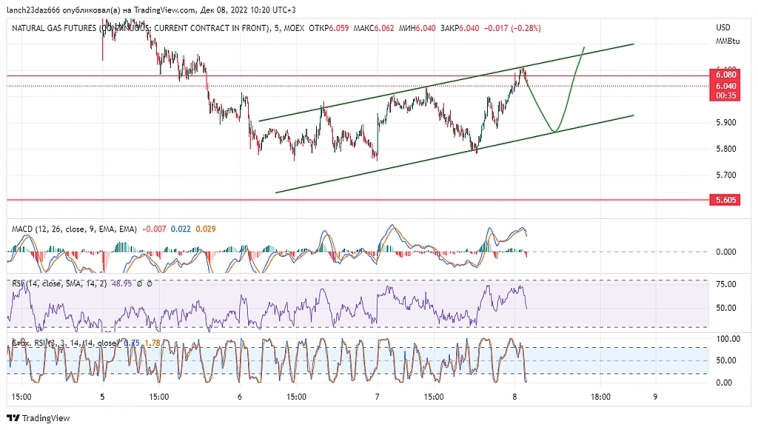Click the MOEX exchange label in the legend
758x430 pixels.
pos(293,28)
